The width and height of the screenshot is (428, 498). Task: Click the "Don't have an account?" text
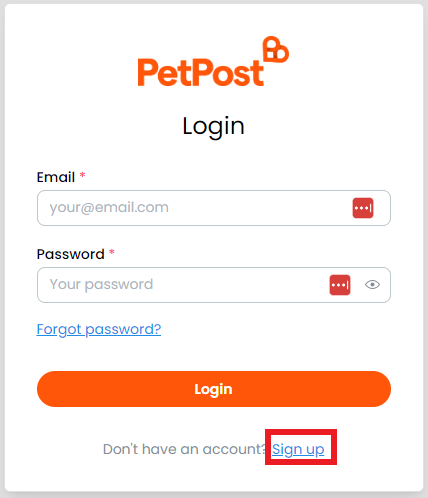[184, 449]
